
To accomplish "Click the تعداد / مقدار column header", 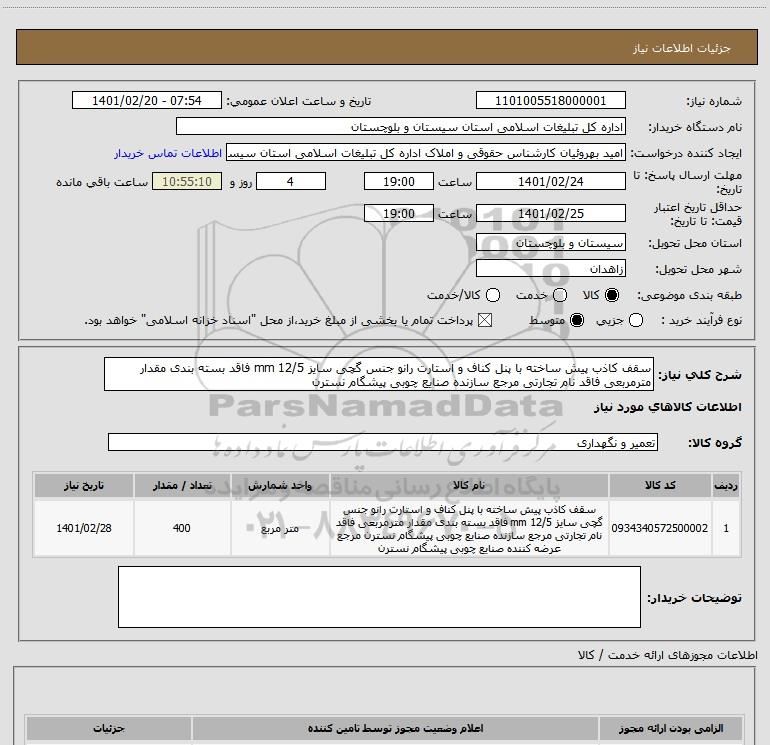I will pyautogui.click(x=182, y=486).
